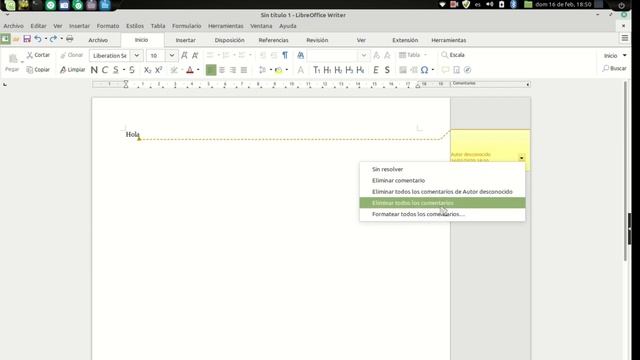The image size is (640, 360).
Task: Undo the last action
Action: (x=38, y=39)
